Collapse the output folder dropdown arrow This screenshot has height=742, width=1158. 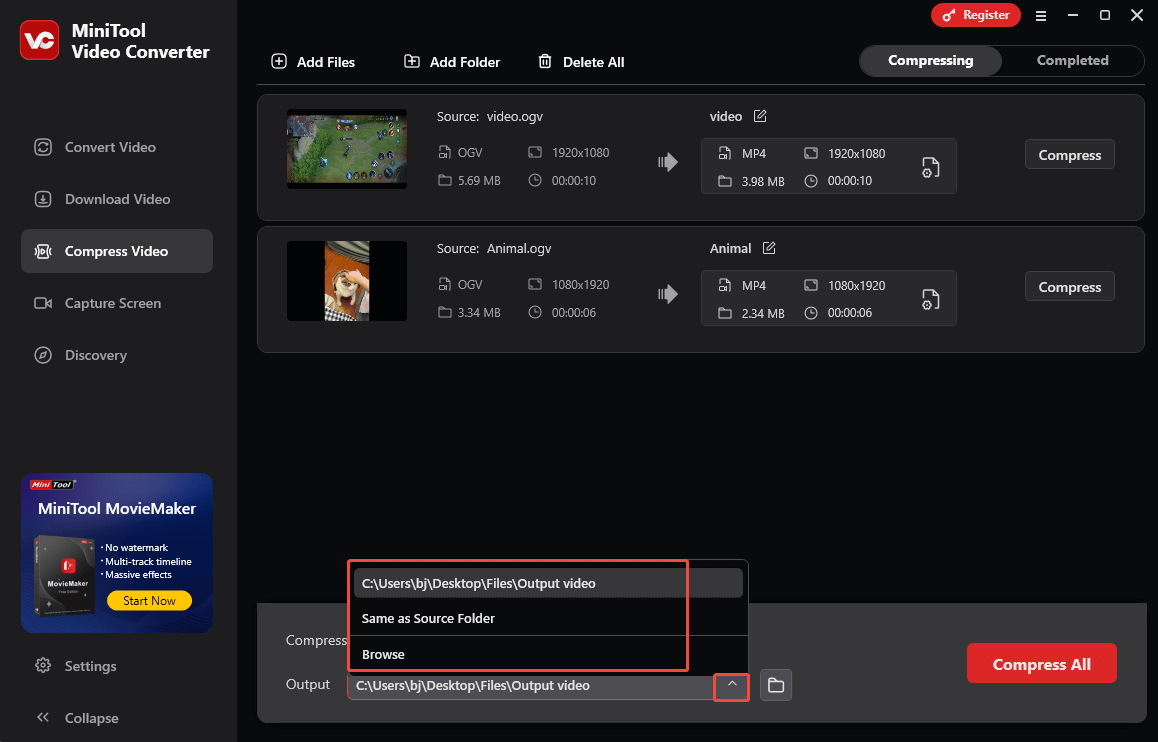click(731, 687)
